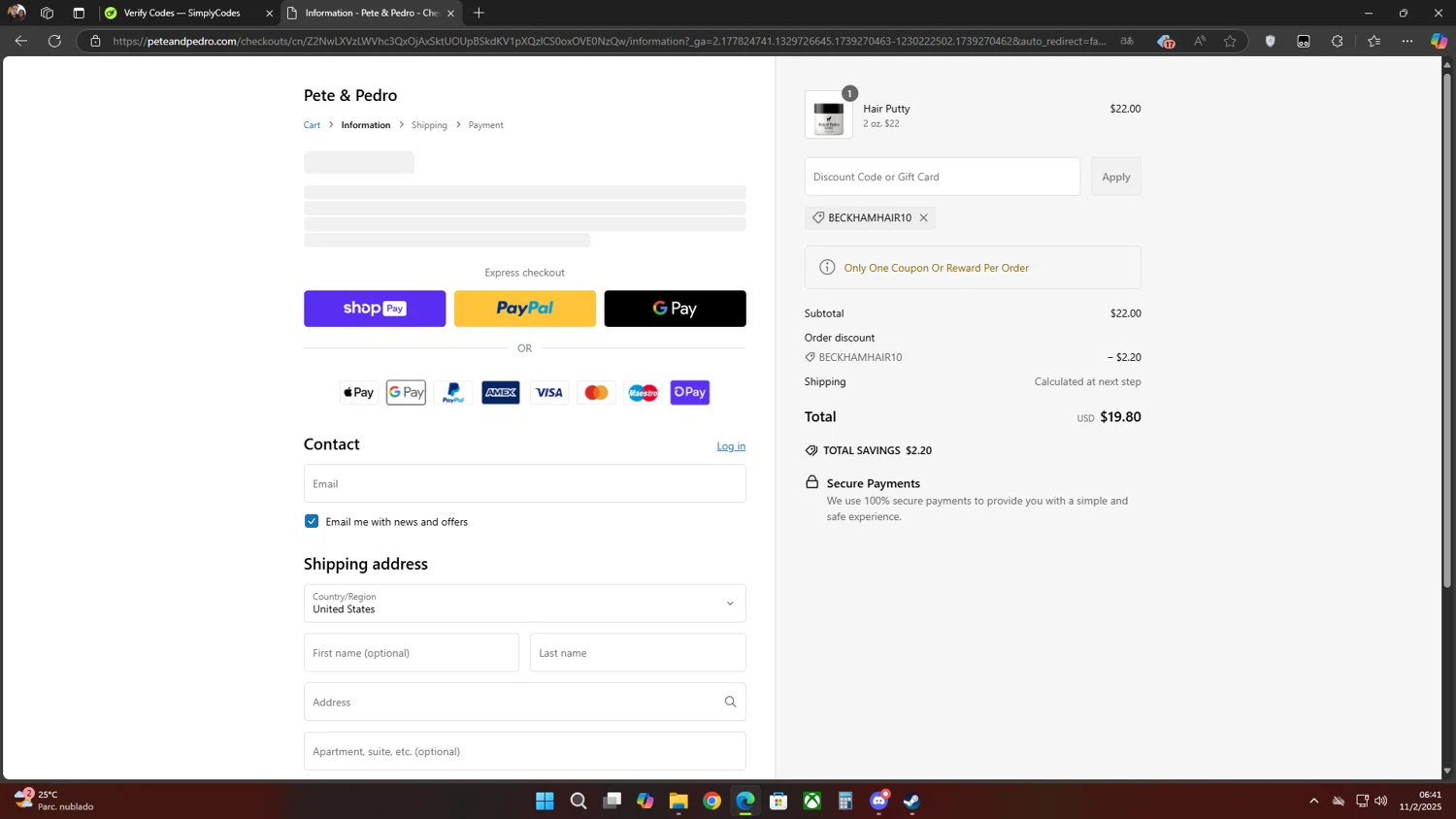The height and width of the screenshot is (819, 1456).
Task: Select the Information Pete & Pedro tab
Action: point(372,13)
